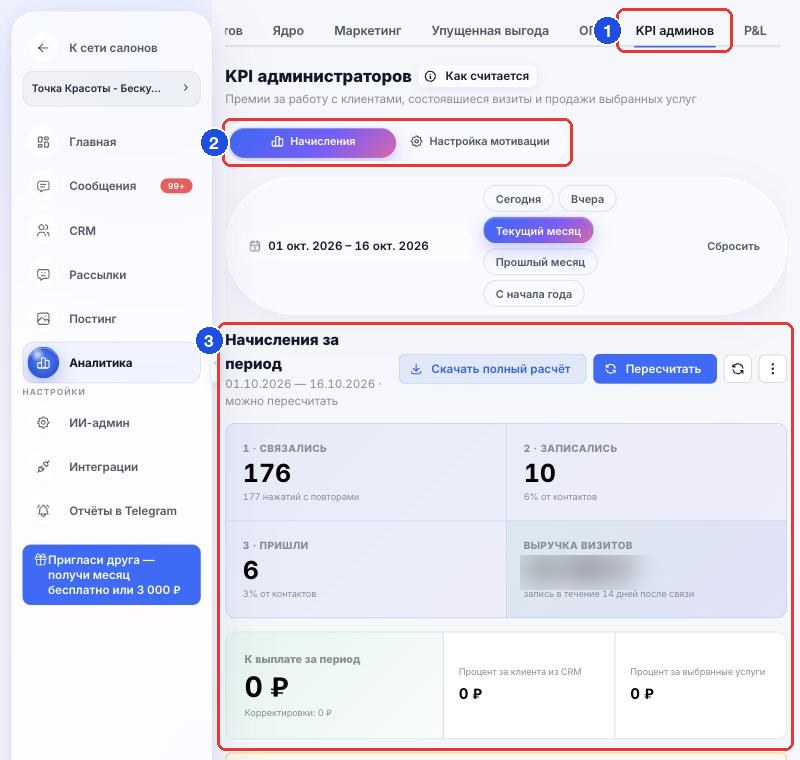Click the Пригласи друга referral banner
This screenshot has width=800, height=760.
(x=111, y=575)
